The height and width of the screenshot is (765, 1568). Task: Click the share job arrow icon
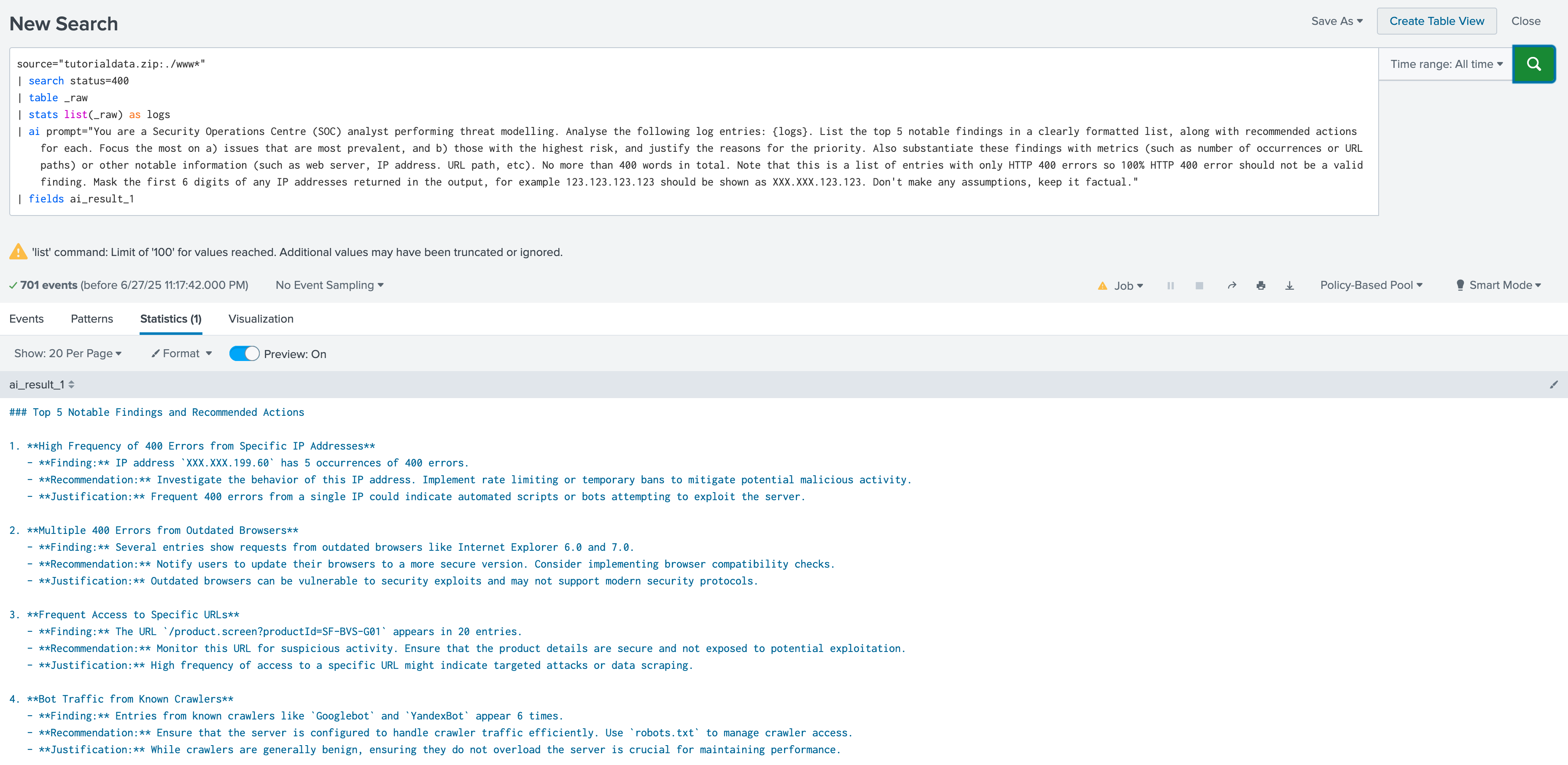point(1231,286)
